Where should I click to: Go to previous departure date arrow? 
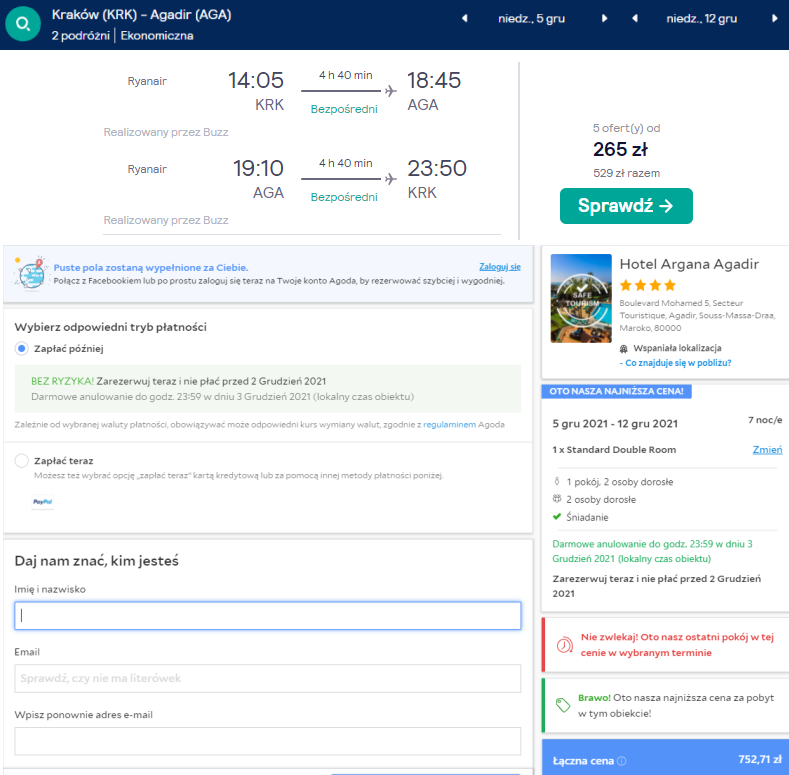tap(465, 19)
